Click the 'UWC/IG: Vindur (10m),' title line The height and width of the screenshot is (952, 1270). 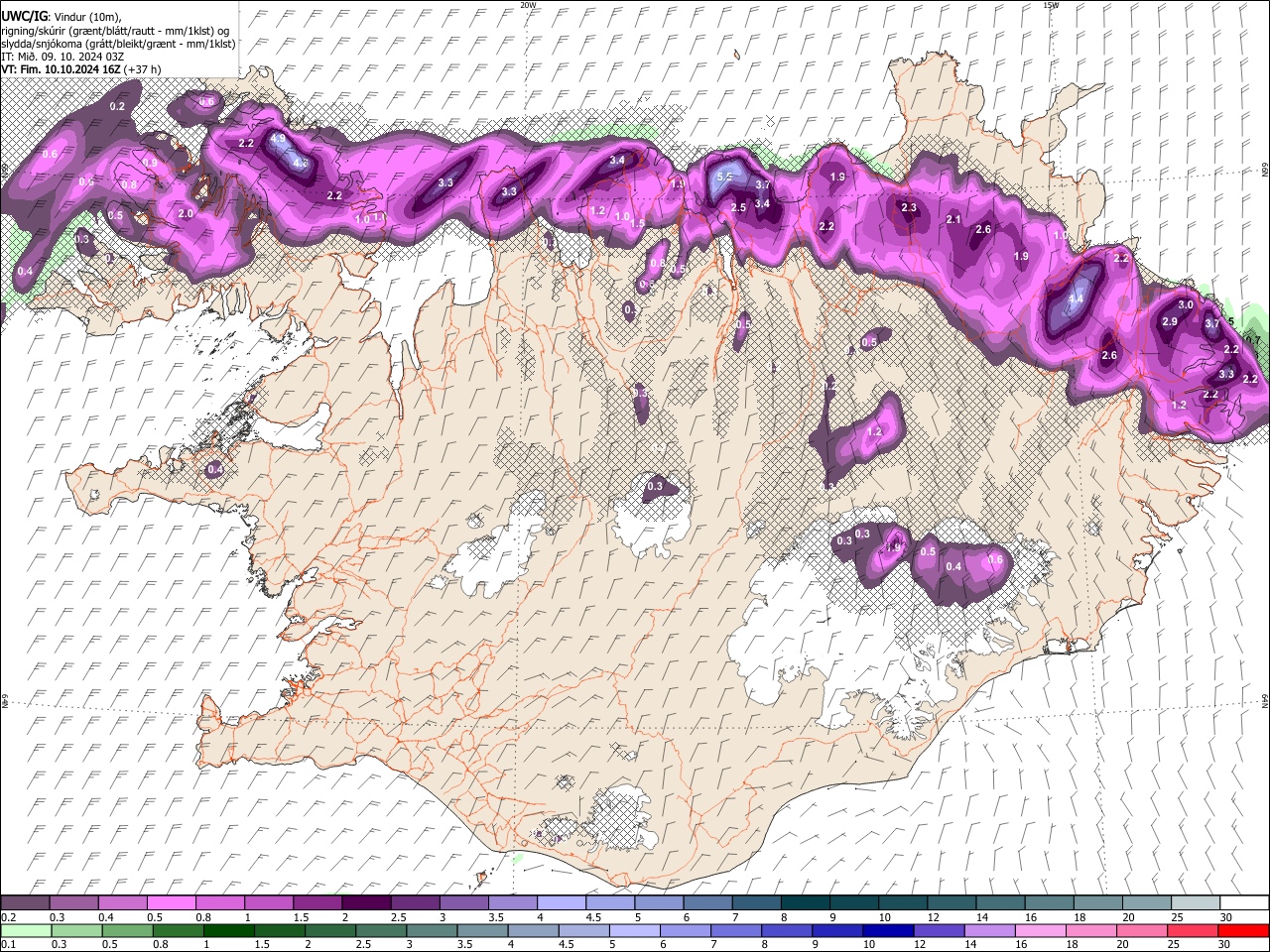61,17
